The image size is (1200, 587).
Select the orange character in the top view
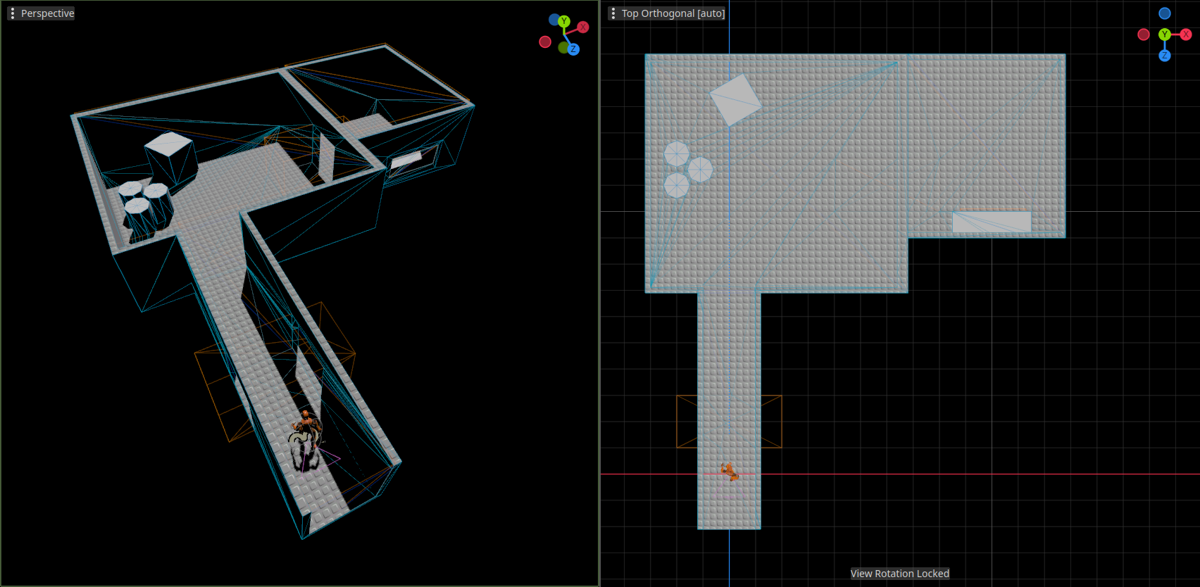tap(730, 471)
